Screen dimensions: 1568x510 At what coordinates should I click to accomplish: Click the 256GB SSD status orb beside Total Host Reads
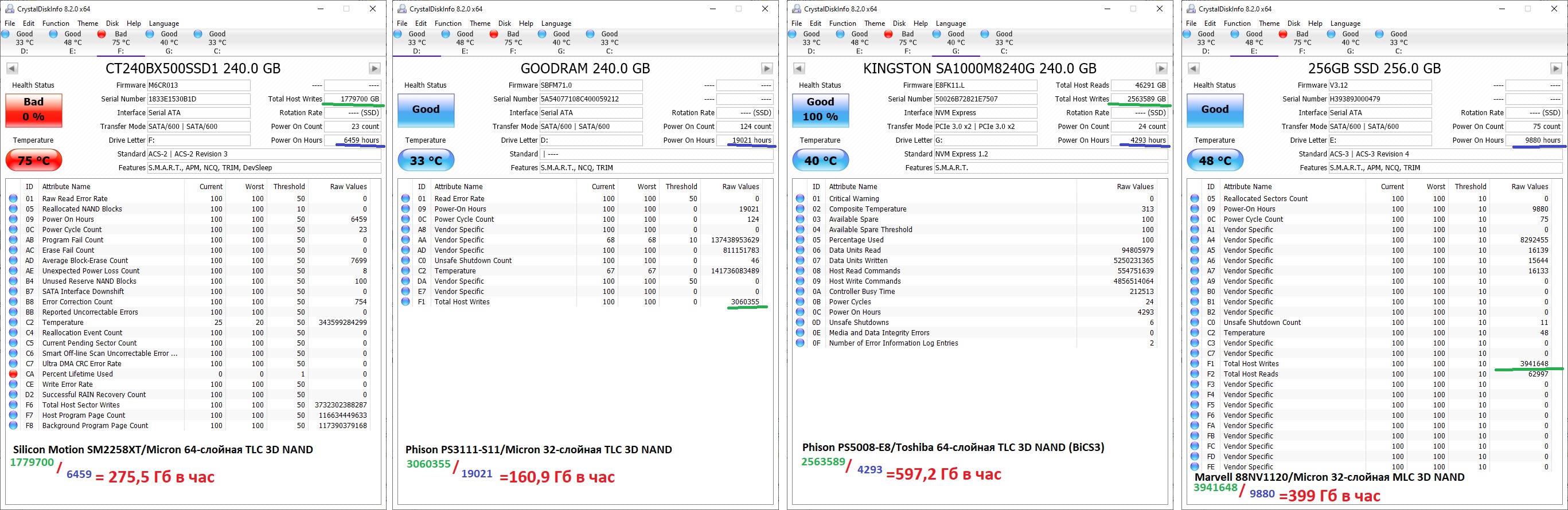click(x=1194, y=374)
